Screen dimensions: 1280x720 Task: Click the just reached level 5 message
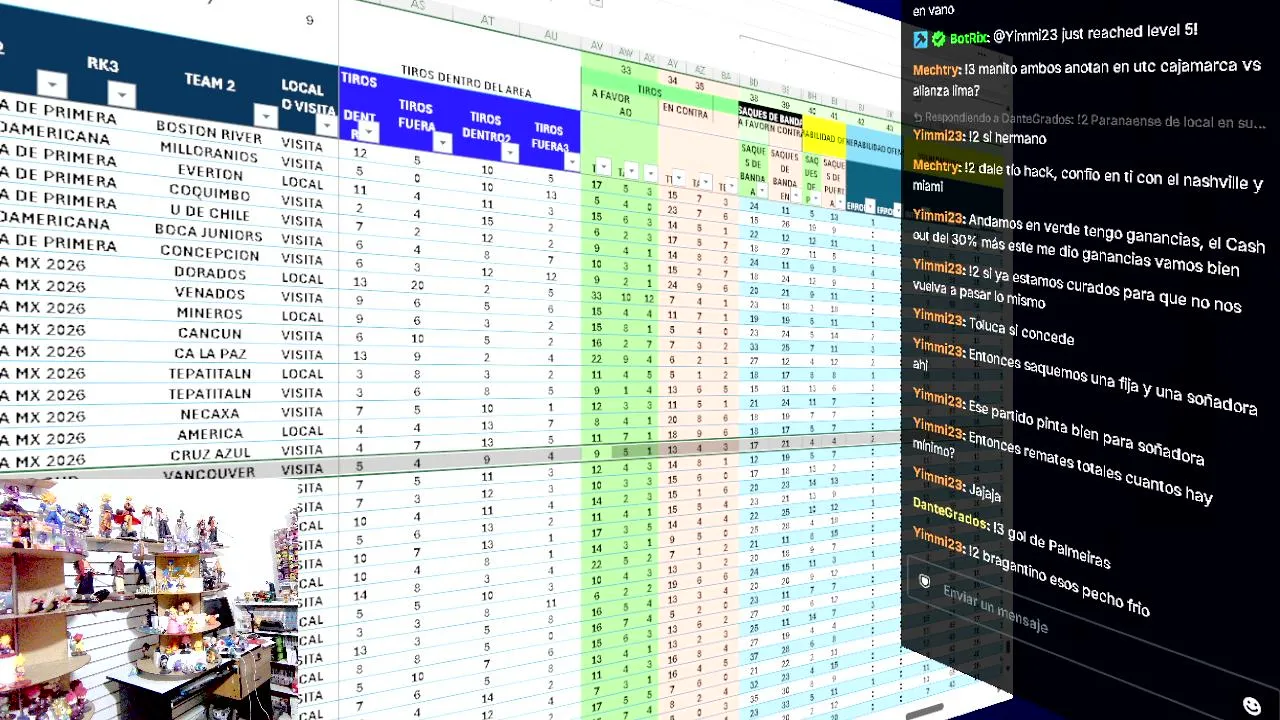tap(1095, 34)
